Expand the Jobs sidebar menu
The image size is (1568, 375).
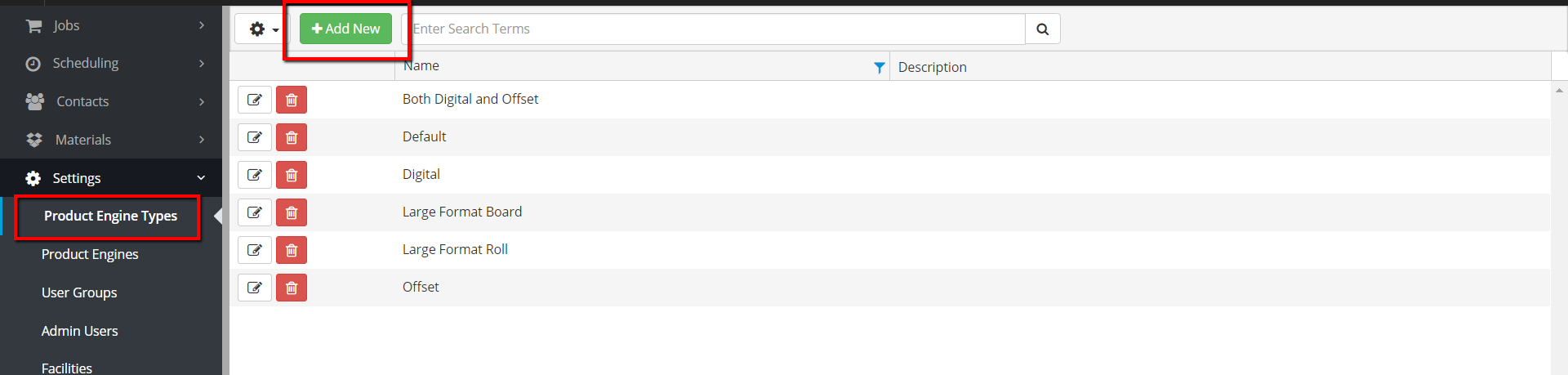114,25
